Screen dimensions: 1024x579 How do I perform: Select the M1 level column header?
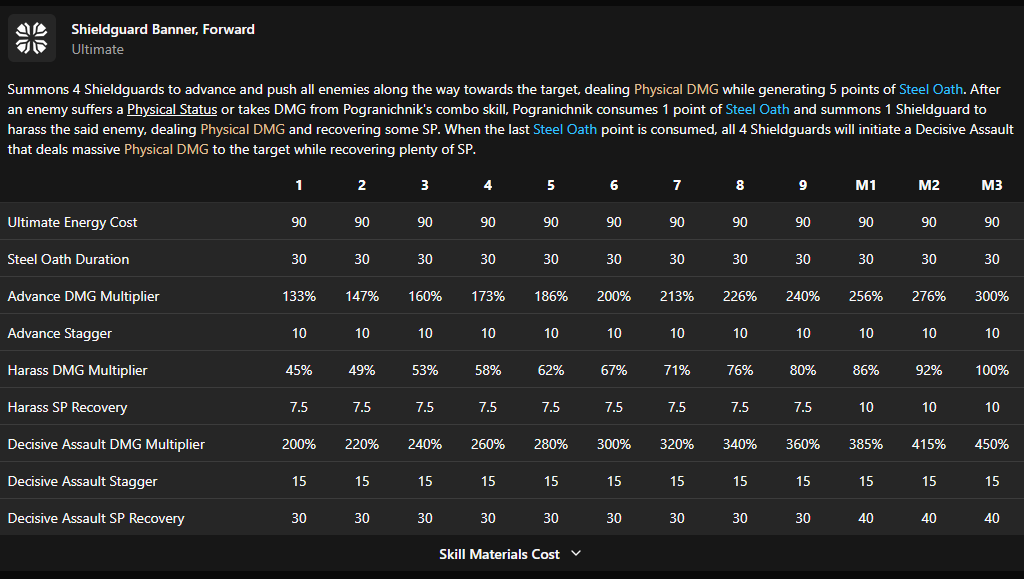tap(865, 185)
